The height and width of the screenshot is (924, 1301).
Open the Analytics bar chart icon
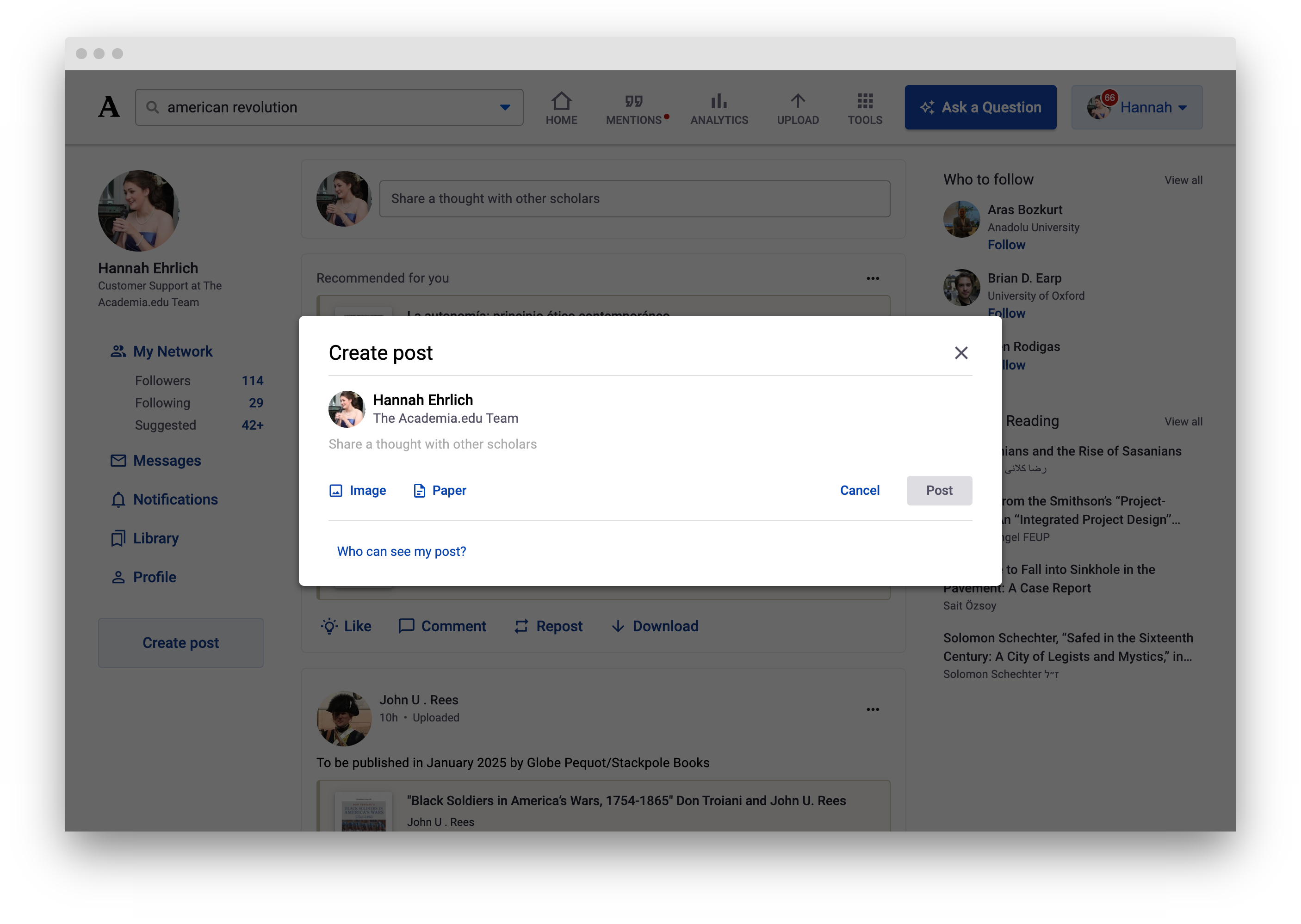pyautogui.click(x=719, y=101)
